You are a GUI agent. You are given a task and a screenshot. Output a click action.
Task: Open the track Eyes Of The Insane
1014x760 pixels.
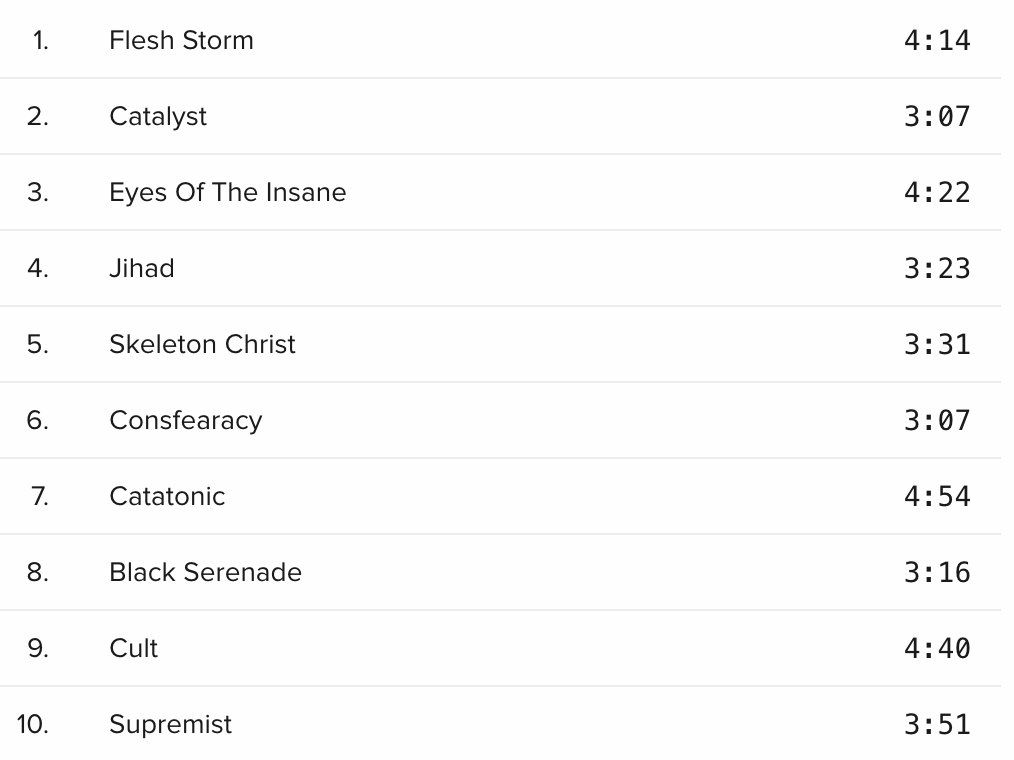coord(228,193)
